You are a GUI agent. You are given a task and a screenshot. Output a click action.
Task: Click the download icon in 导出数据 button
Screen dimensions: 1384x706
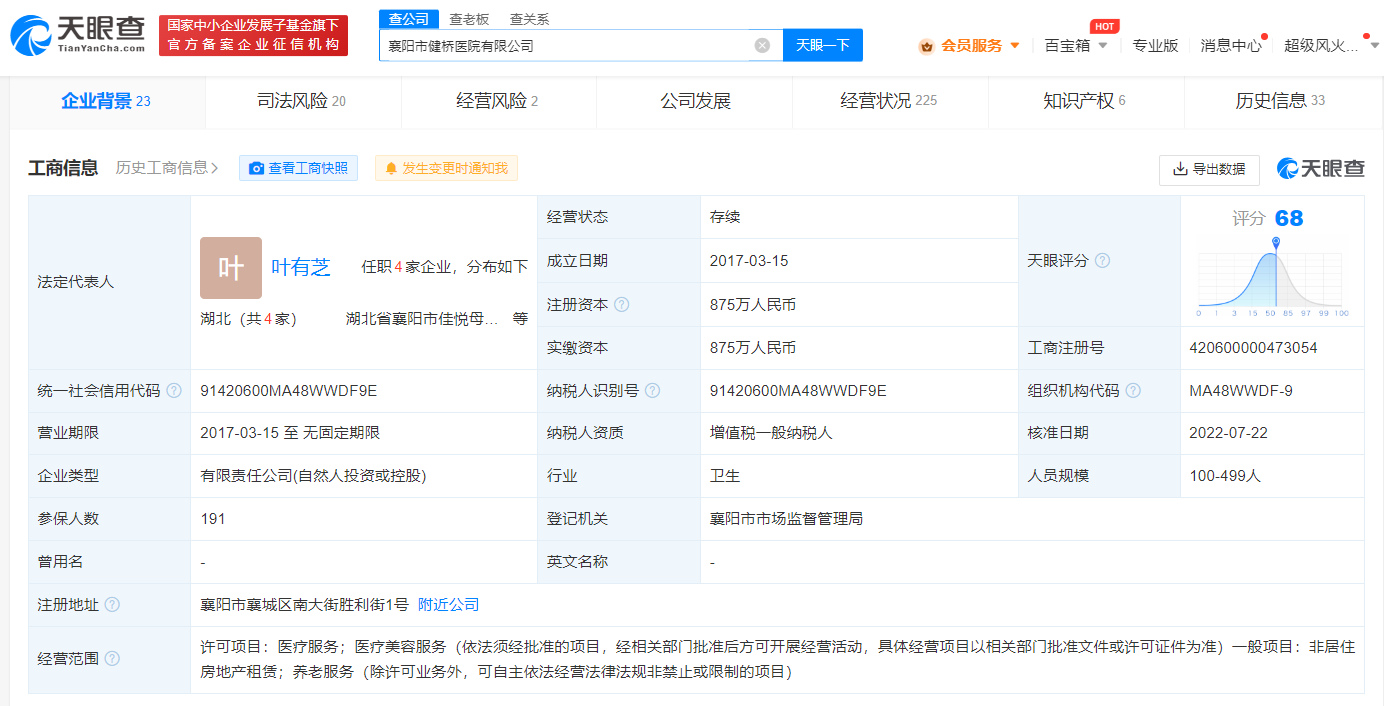[1180, 169]
